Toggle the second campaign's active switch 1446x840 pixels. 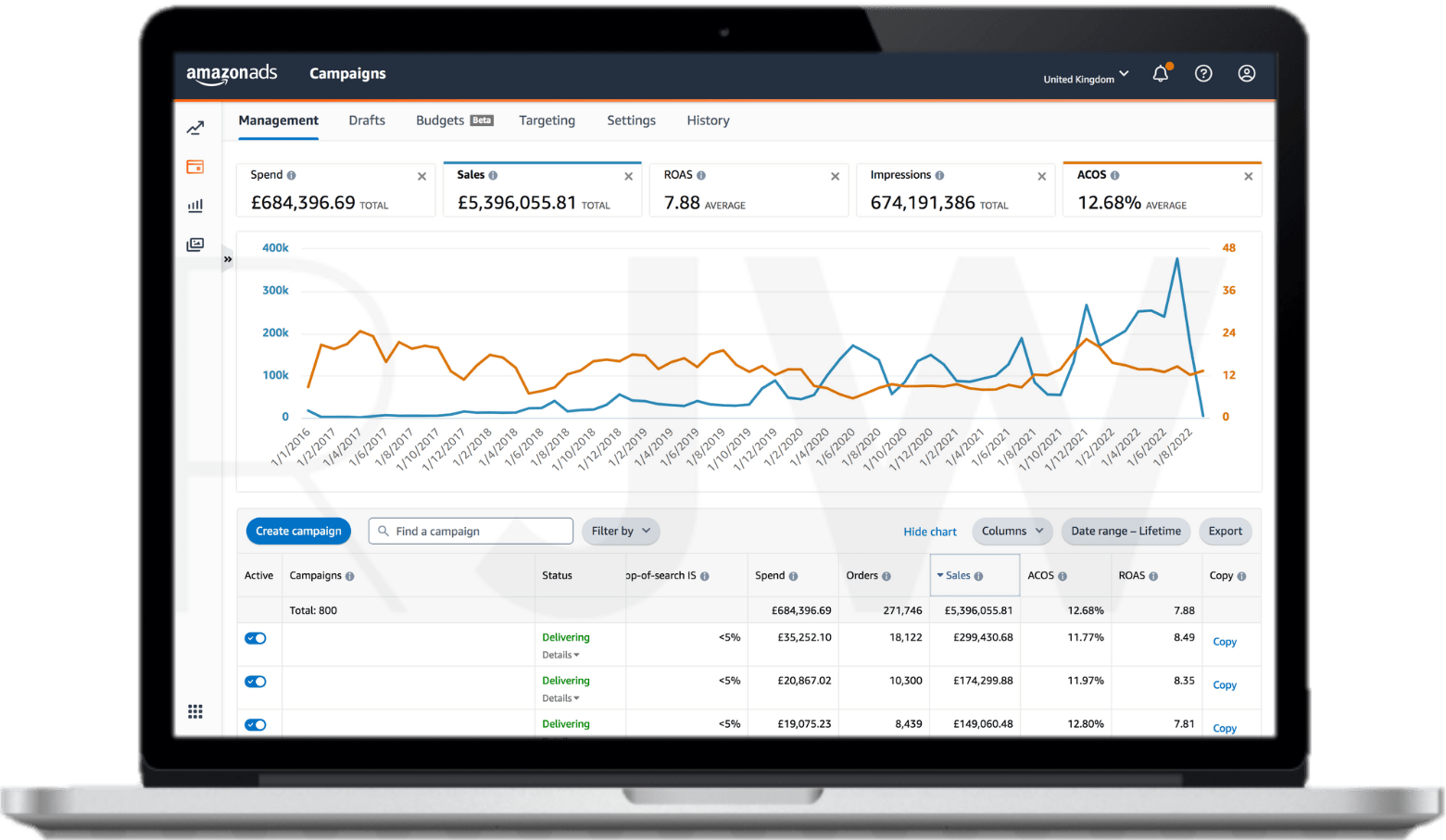point(256,682)
